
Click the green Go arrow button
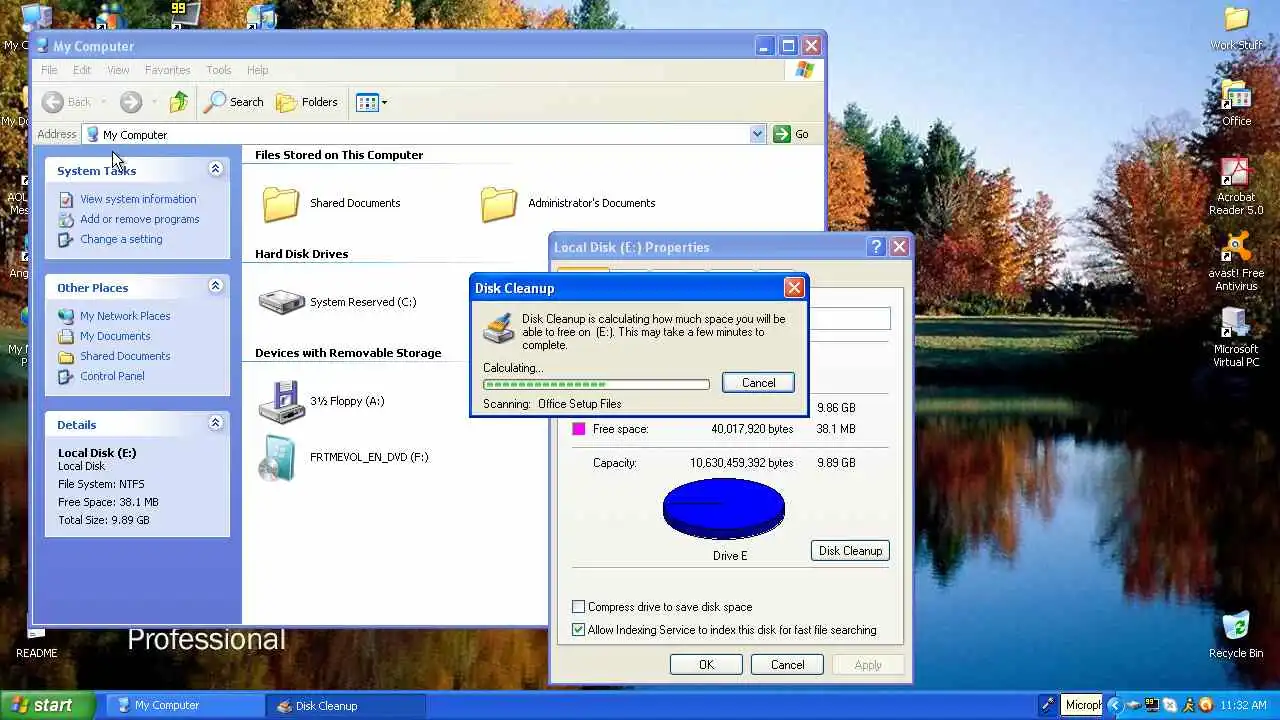pos(782,134)
